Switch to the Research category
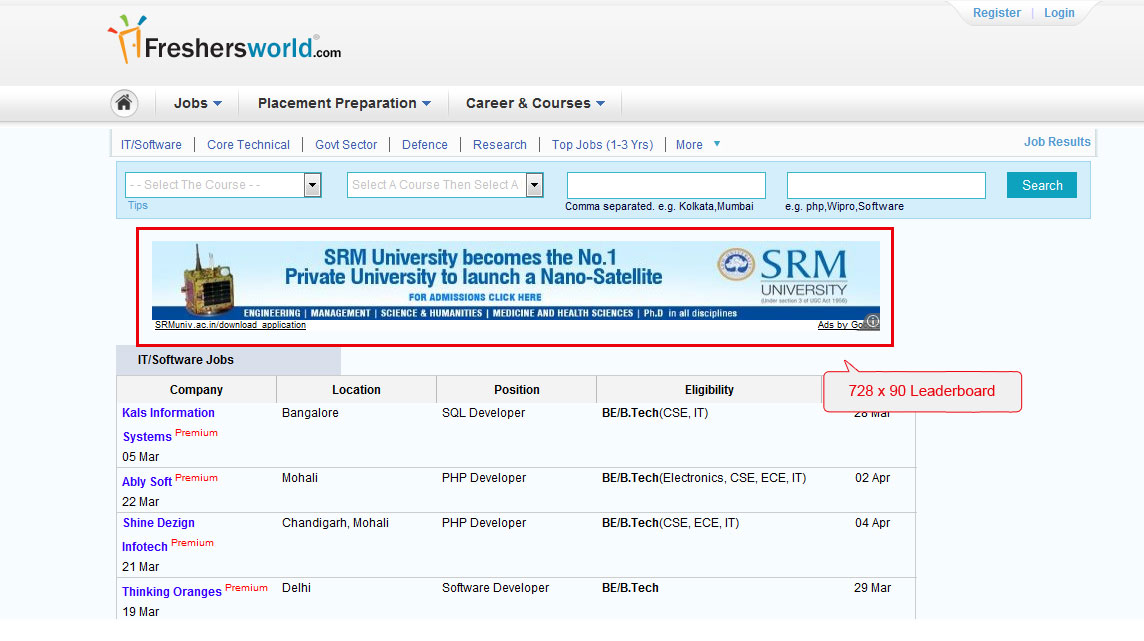The width and height of the screenshot is (1144, 641). pyautogui.click(x=500, y=144)
